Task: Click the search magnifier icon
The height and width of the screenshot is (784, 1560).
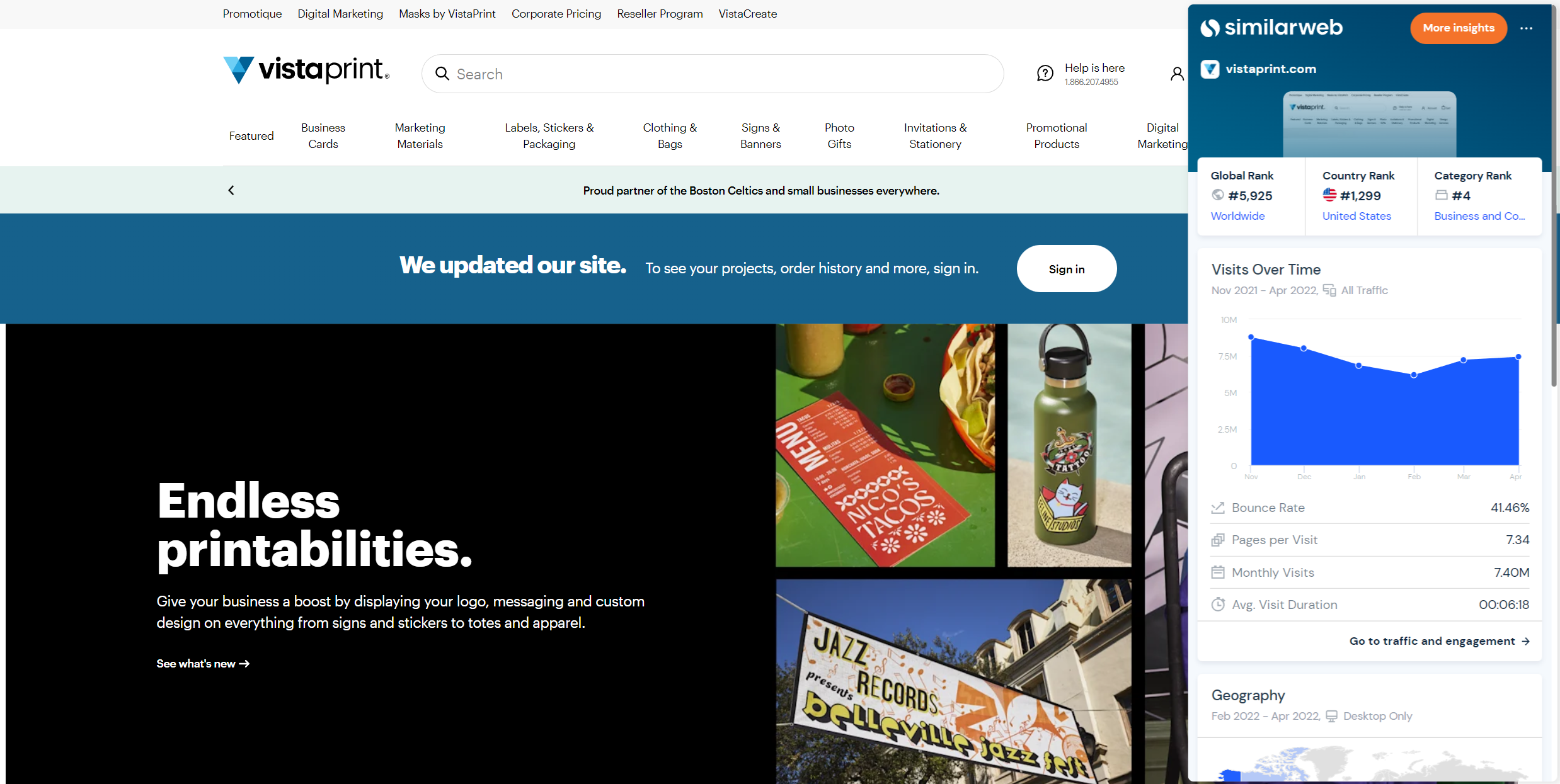Action: pyautogui.click(x=442, y=74)
